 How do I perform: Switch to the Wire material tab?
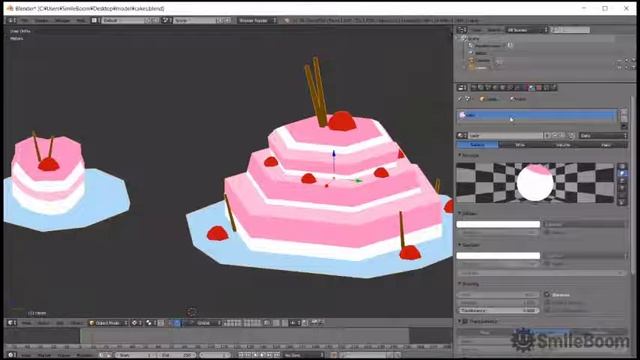[520, 145]
